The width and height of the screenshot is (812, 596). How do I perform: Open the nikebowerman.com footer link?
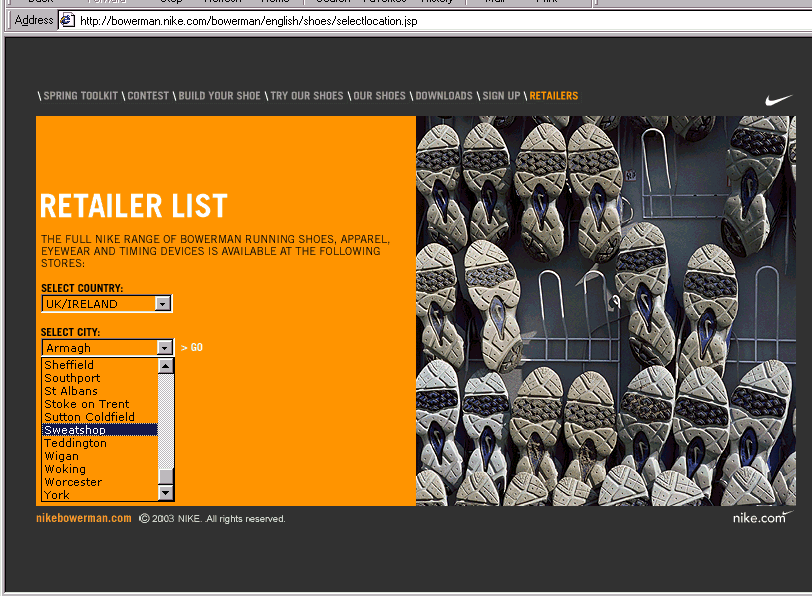click(84, 518)
